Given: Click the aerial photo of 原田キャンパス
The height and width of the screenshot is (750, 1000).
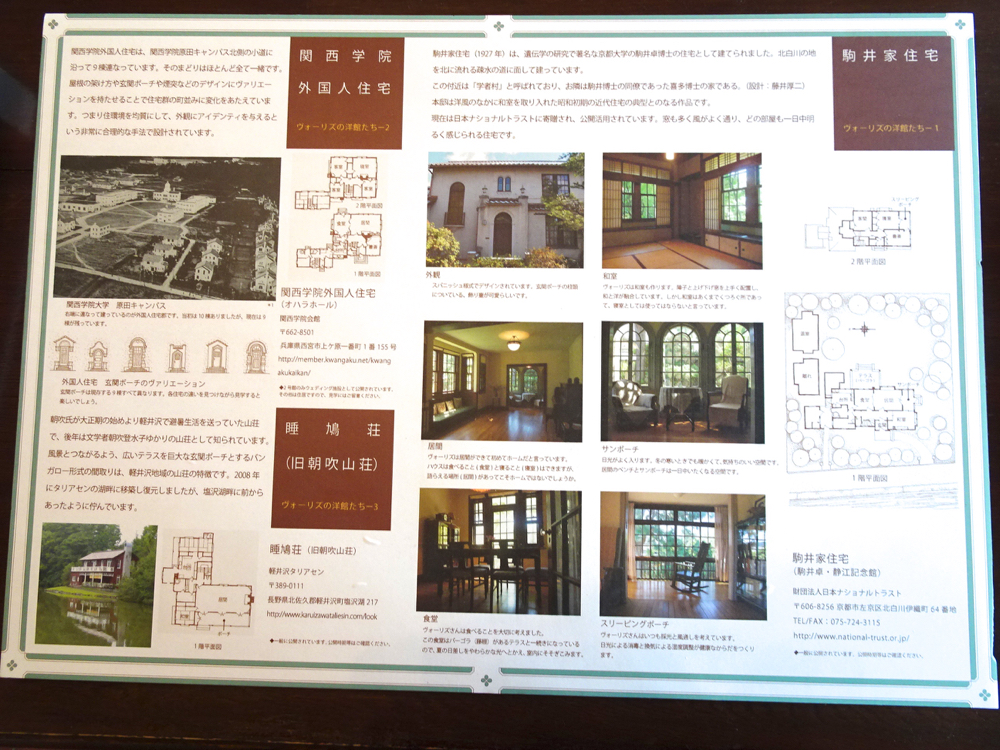Looking at the screenshot, I should tap(167, 227).
